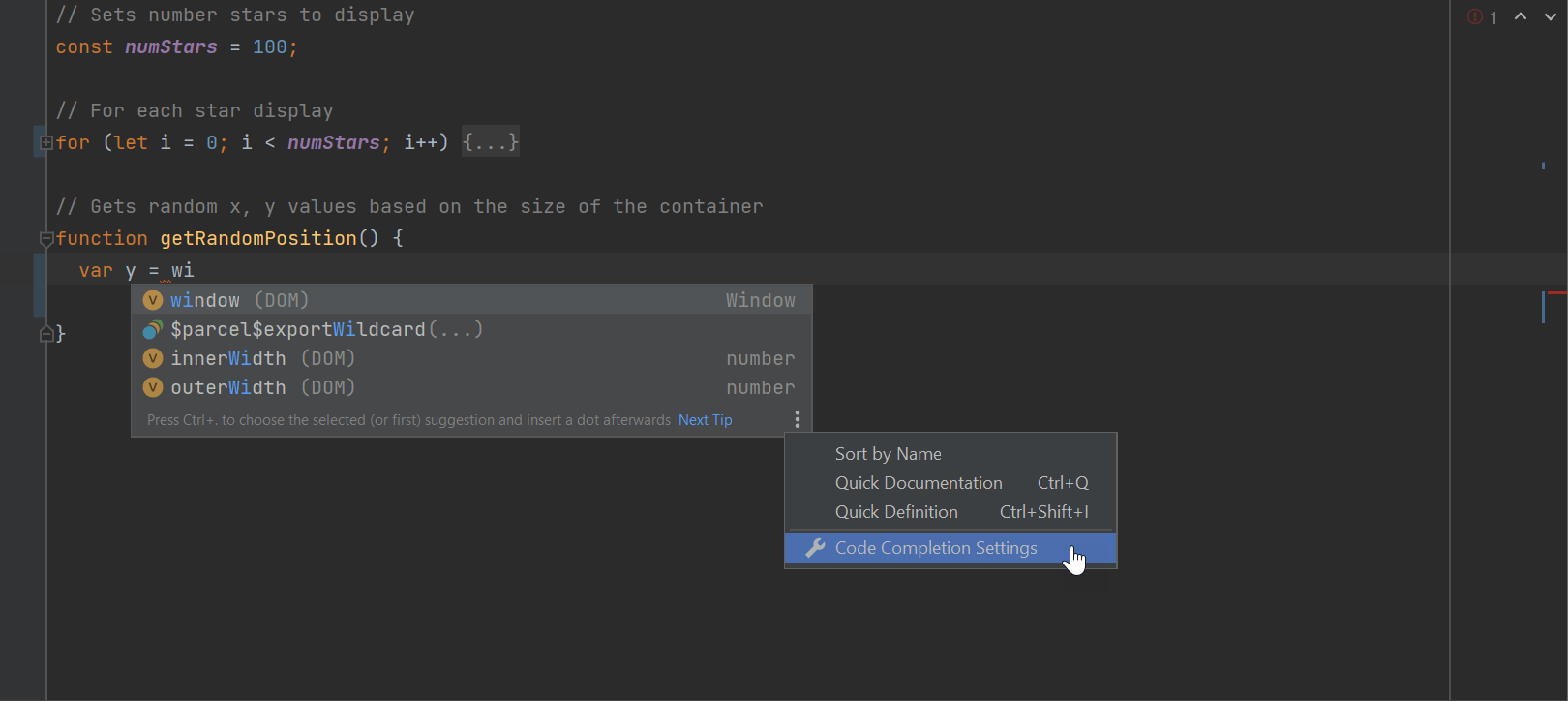Image resolution: width=1568 pixels, height=701 pixels.
Task: Go to previous highlighted error arrow
Action: [1521, 16]
